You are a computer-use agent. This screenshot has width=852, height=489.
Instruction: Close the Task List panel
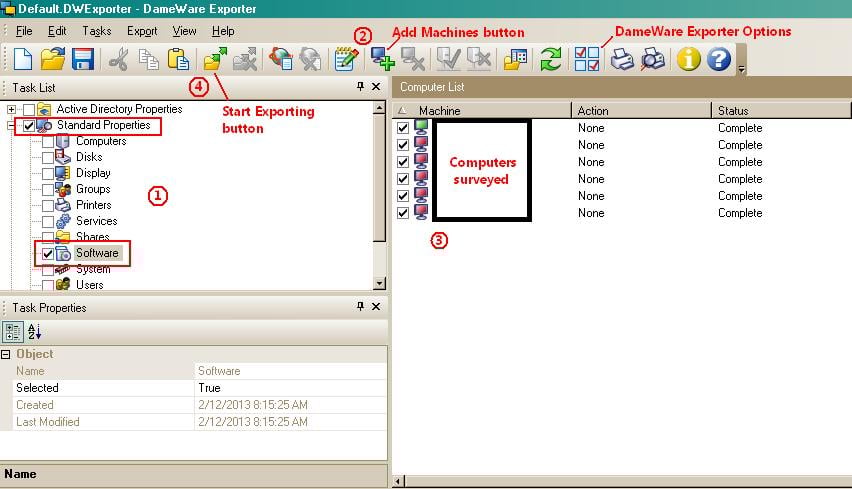coord(376,86)
